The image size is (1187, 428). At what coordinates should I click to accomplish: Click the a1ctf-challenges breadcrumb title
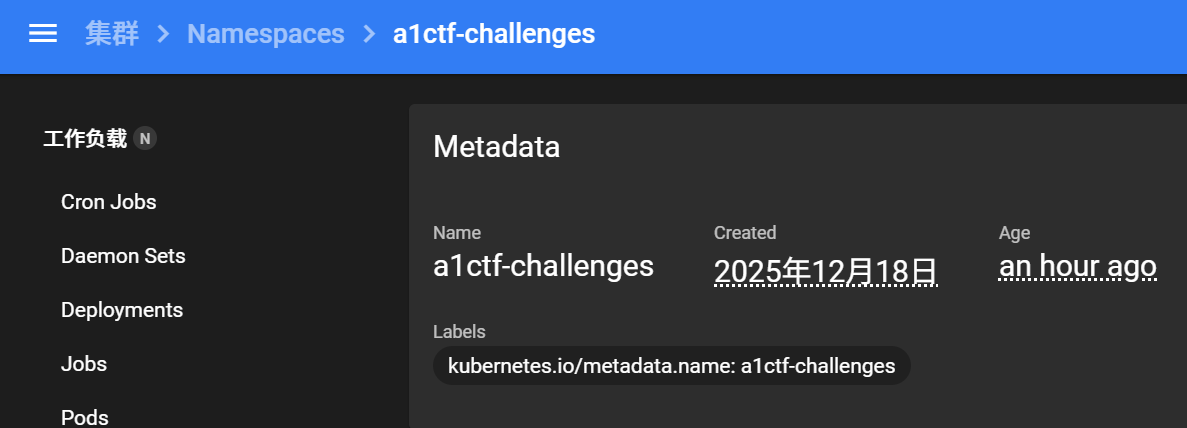coord(493,34)
